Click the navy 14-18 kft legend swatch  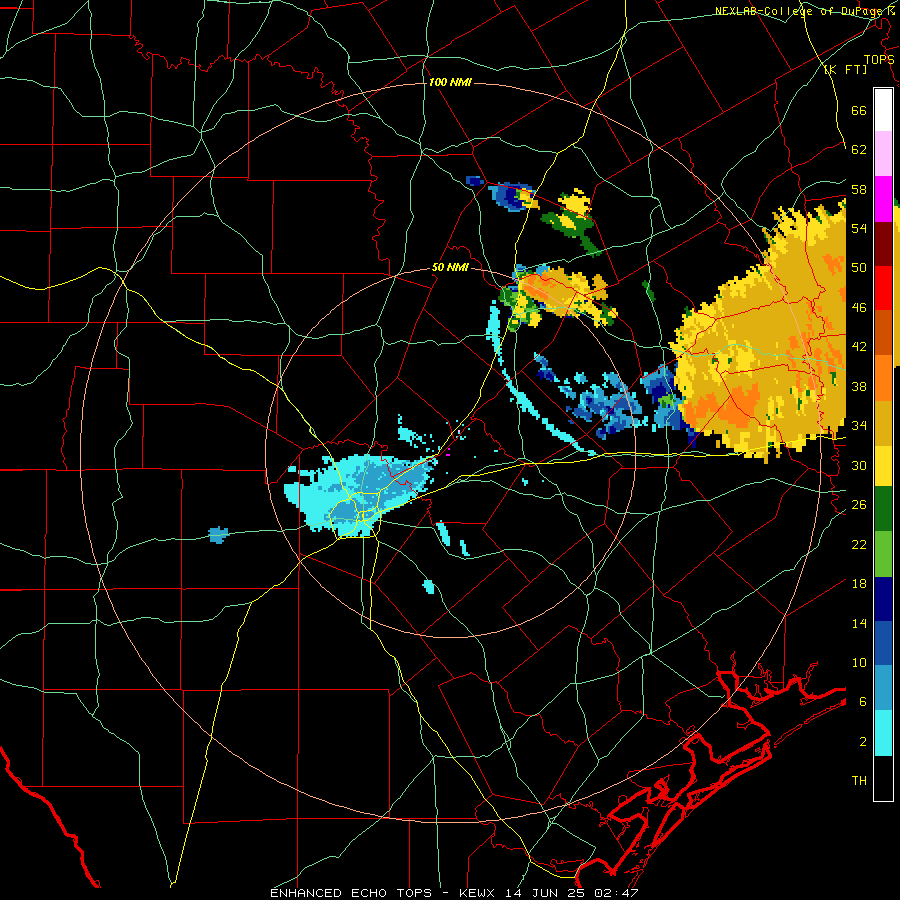tap(883, 599)
